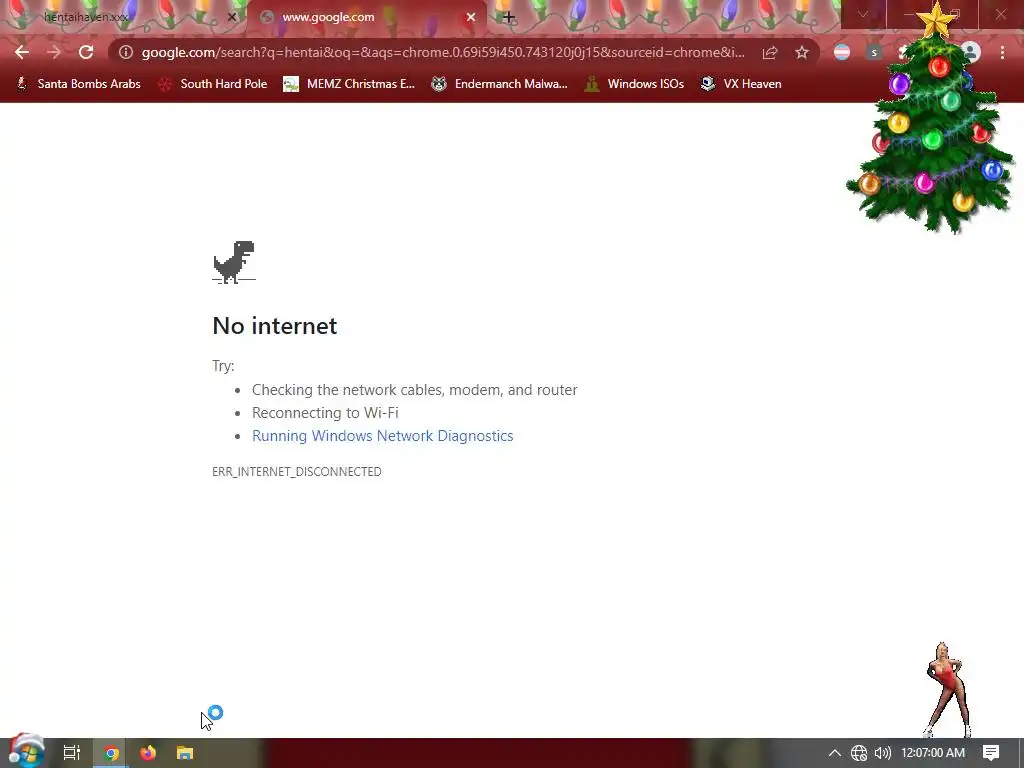Open File Explorer from the taskbar
The height and width of the screenshot is (768, 1024).
point(185,753)
